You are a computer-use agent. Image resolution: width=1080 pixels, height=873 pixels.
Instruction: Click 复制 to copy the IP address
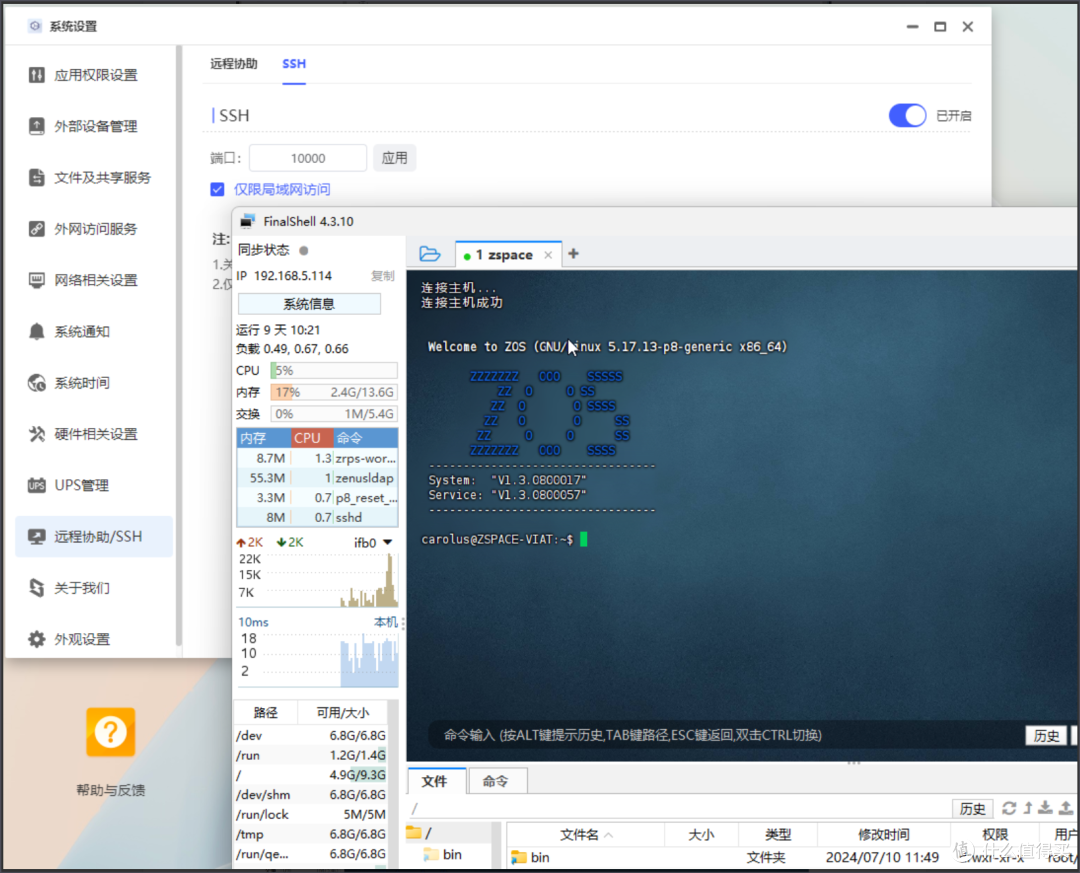382,275
